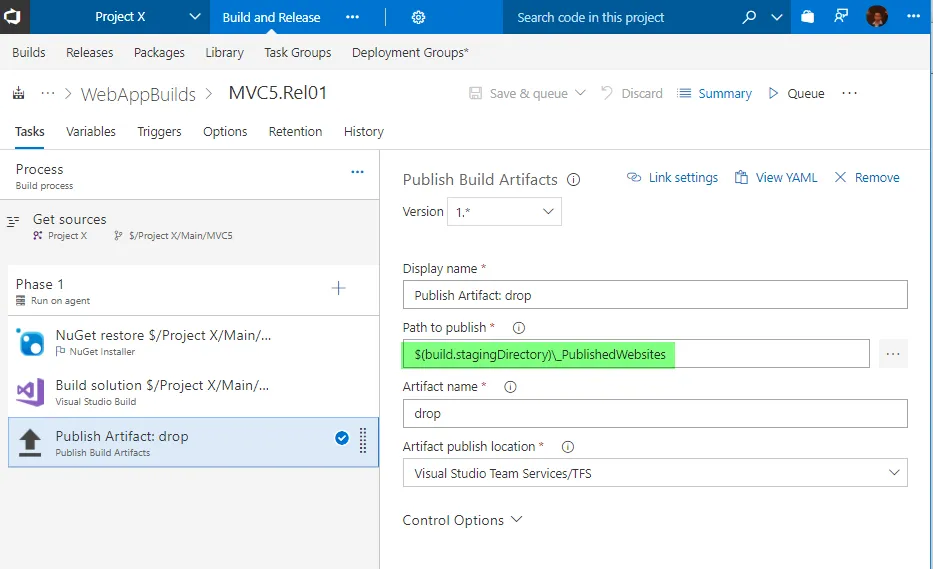The height and width of the screenshot is (569, 933).
Task: Select the Phase 1 Run on agent row
Action: (x=193, y=291)
